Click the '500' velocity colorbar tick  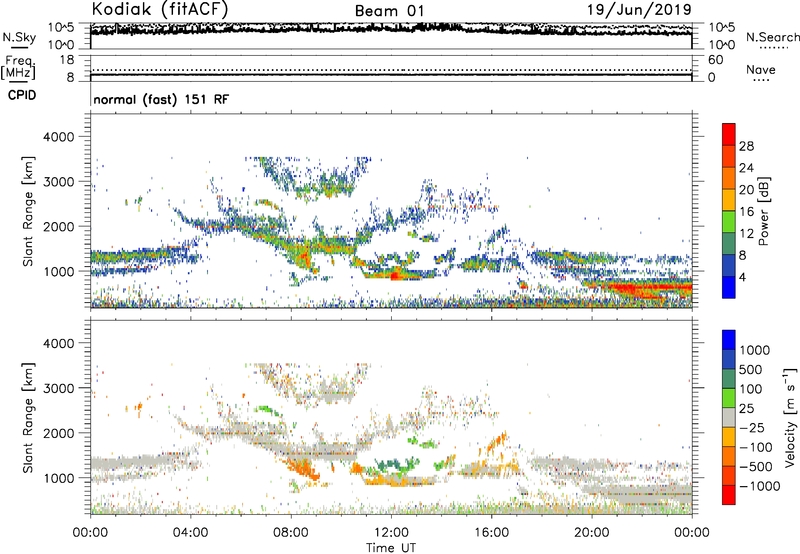[x=751, y=369]
